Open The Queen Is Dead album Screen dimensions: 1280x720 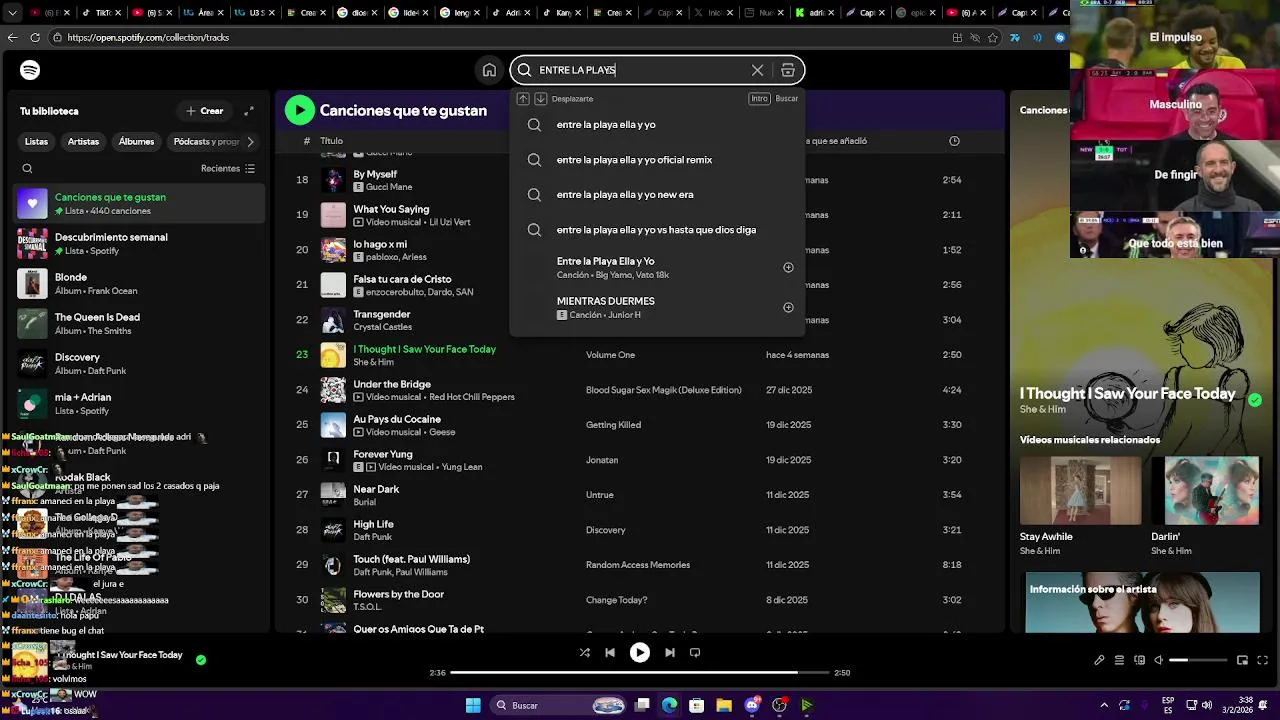(140, 324)
